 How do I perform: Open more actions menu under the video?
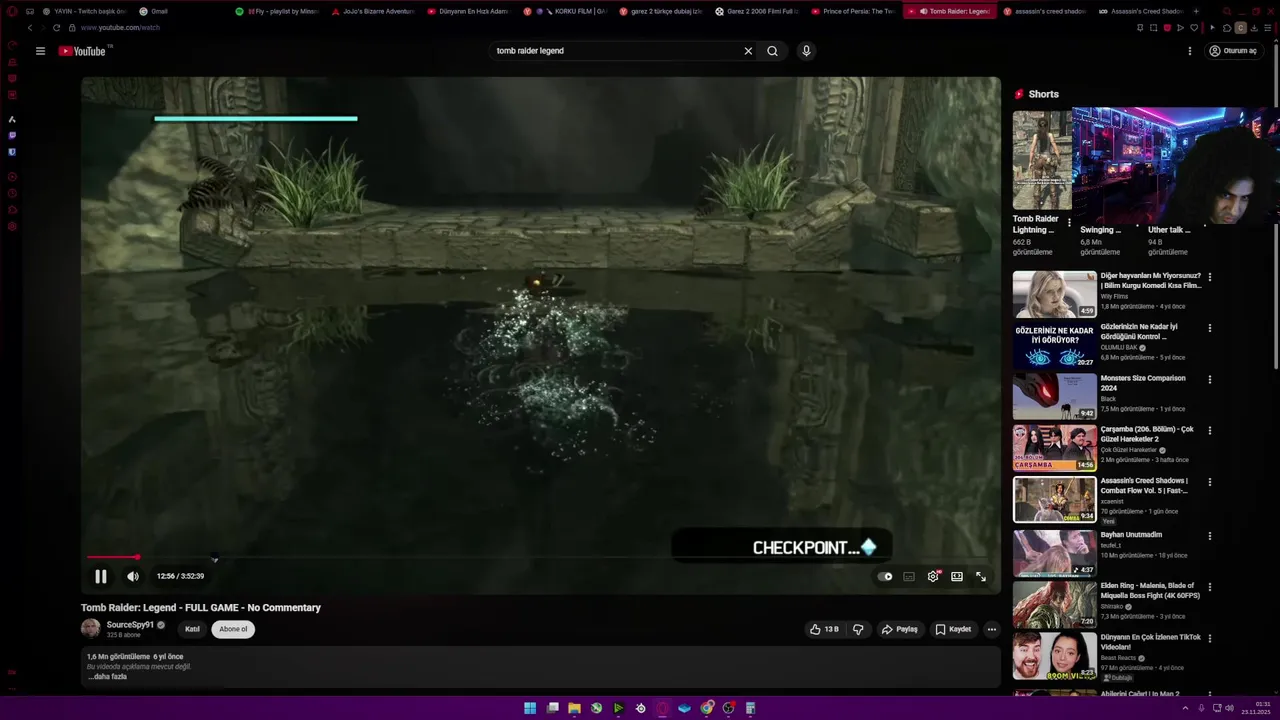click(992, 629)
